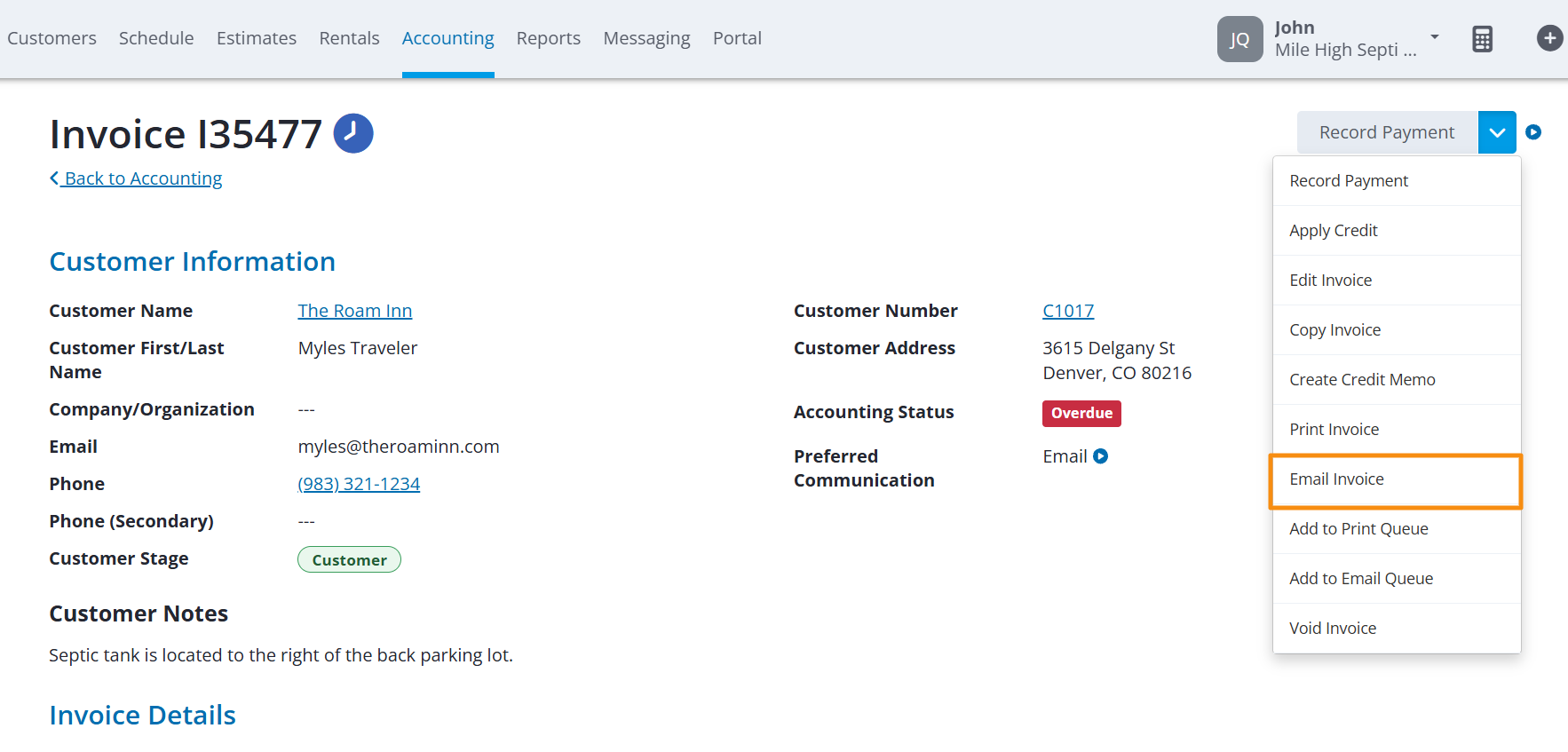This screenshot has height=752, width=1568.
Task: Select Print Invoice from the menu
Action: 1397,430
